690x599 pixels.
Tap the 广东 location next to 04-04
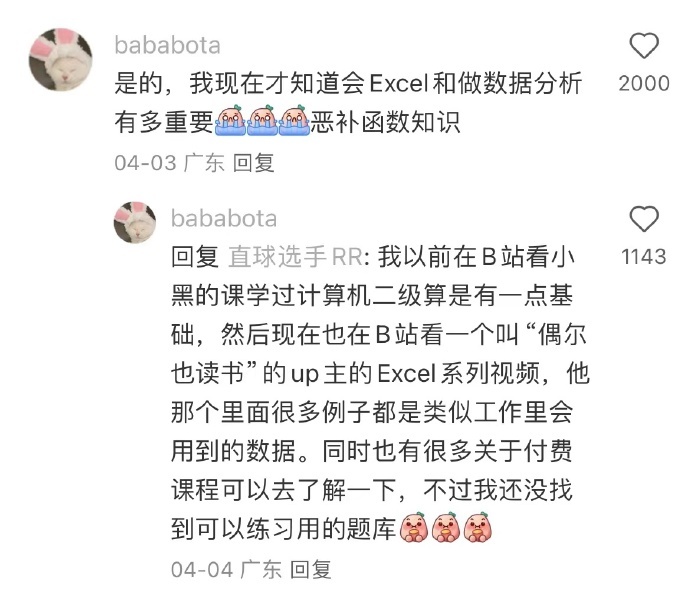(x=261, y=570)
